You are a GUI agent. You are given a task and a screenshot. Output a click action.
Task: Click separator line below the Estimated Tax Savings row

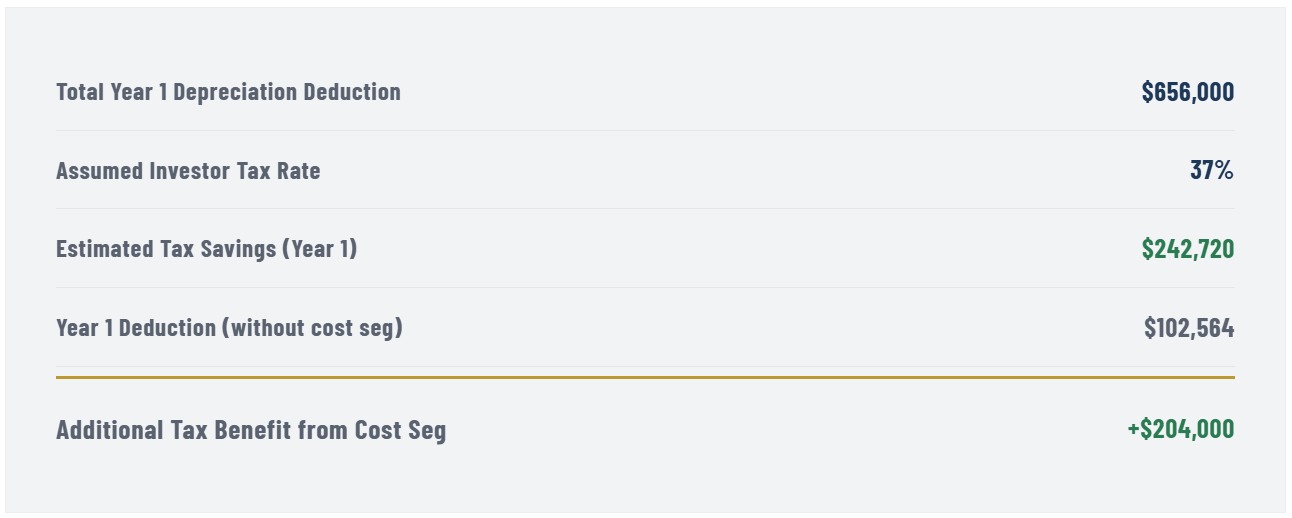(x=645, y=287)
